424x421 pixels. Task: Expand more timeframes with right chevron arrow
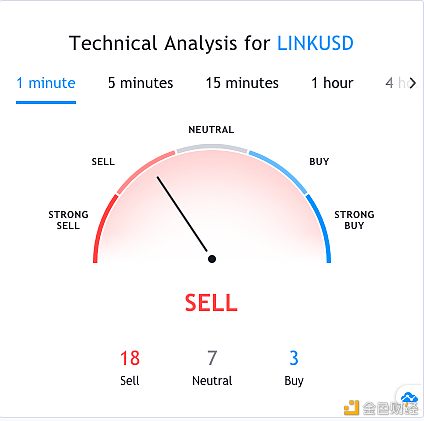coord(413,83)
